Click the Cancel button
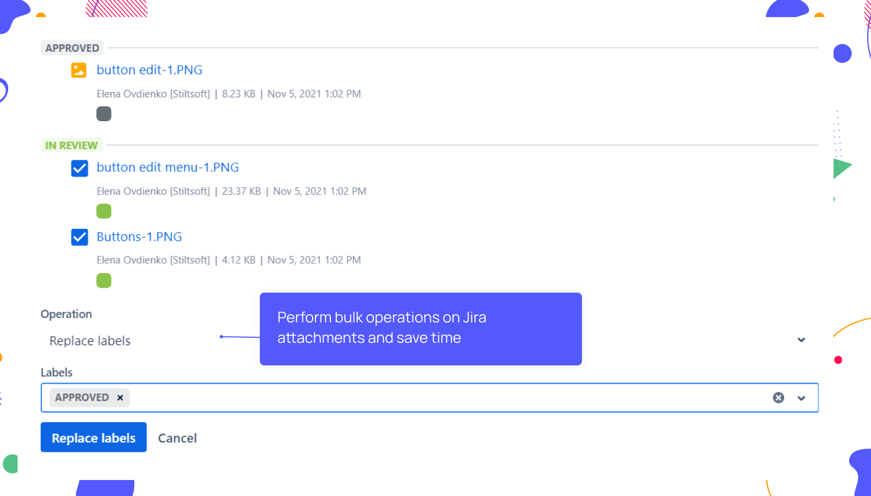The height and width of the screenshot is (496, 871). (177, 438)
